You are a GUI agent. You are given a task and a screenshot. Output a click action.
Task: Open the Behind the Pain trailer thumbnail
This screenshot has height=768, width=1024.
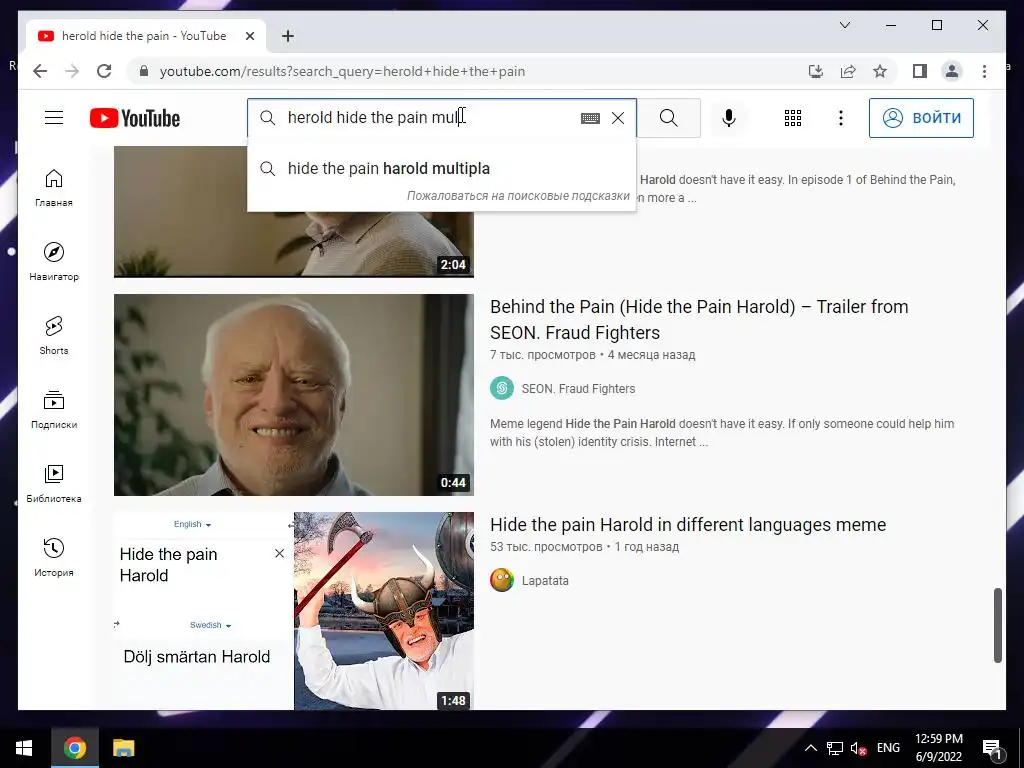tap(294, 394)
